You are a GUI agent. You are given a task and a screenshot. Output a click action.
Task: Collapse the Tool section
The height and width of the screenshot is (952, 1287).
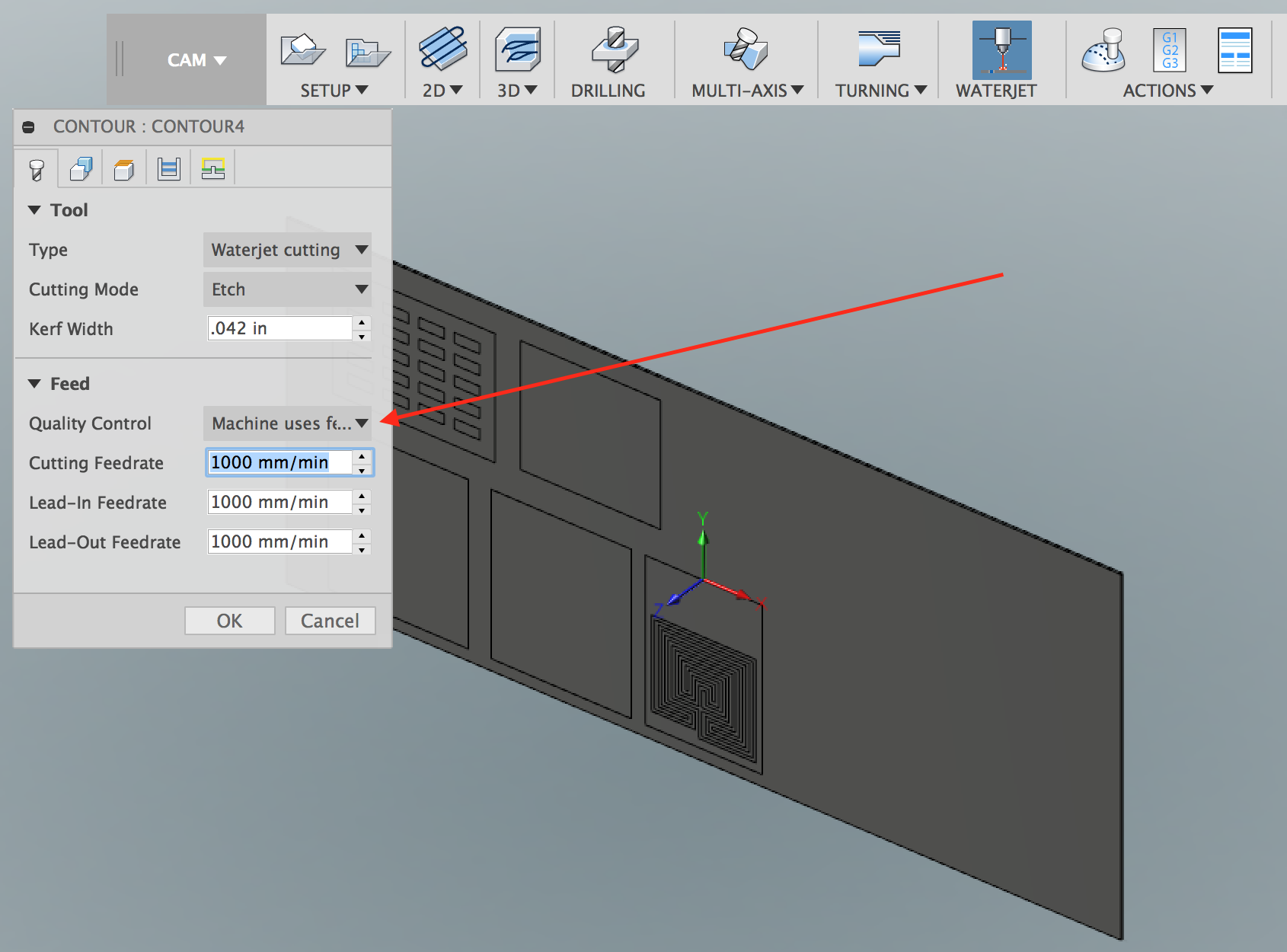[34, 210]
